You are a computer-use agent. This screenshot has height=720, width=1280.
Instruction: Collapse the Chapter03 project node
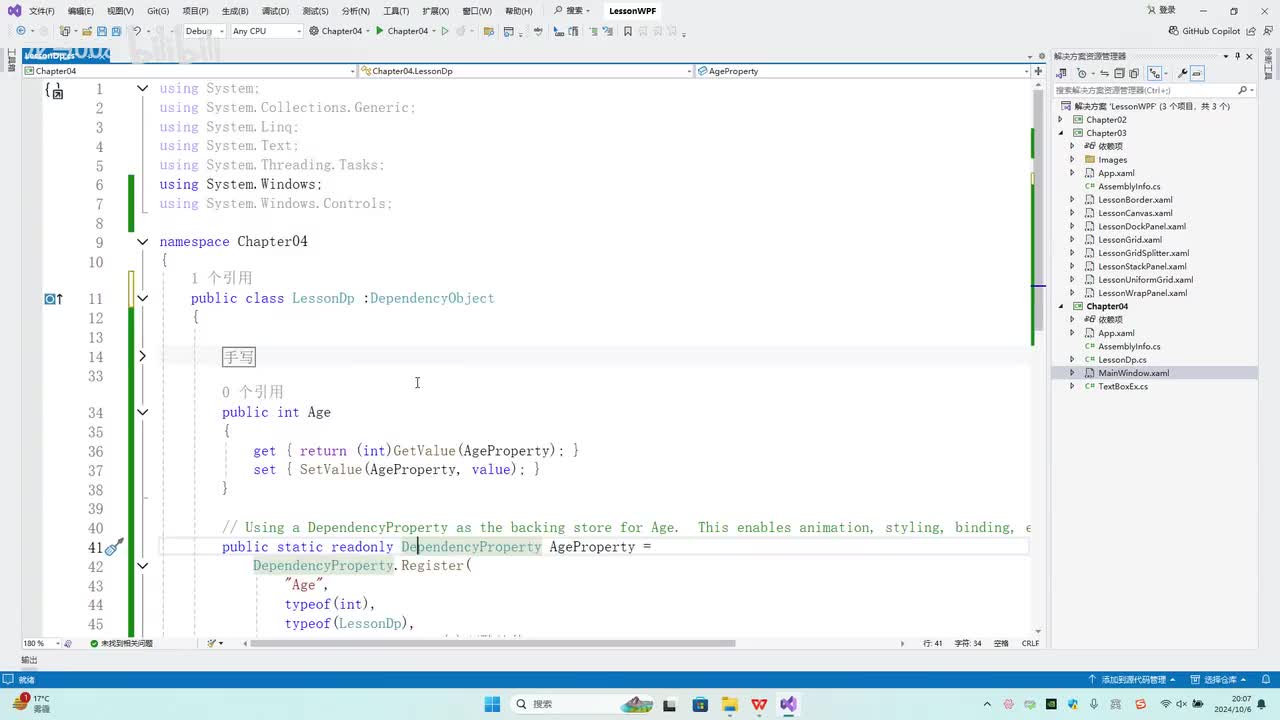point(1062,133)
